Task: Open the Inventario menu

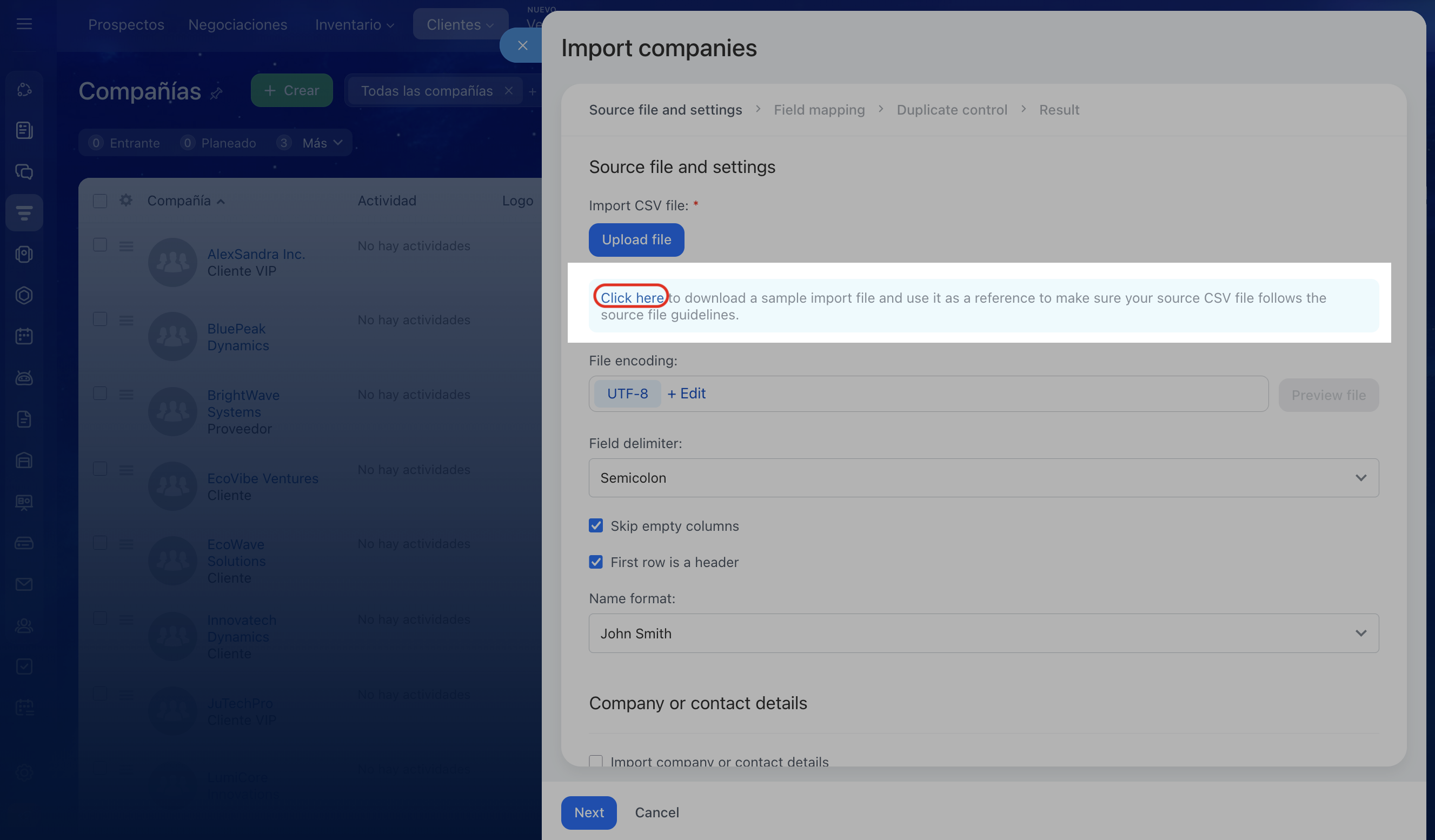Action: tap(354, 24)
